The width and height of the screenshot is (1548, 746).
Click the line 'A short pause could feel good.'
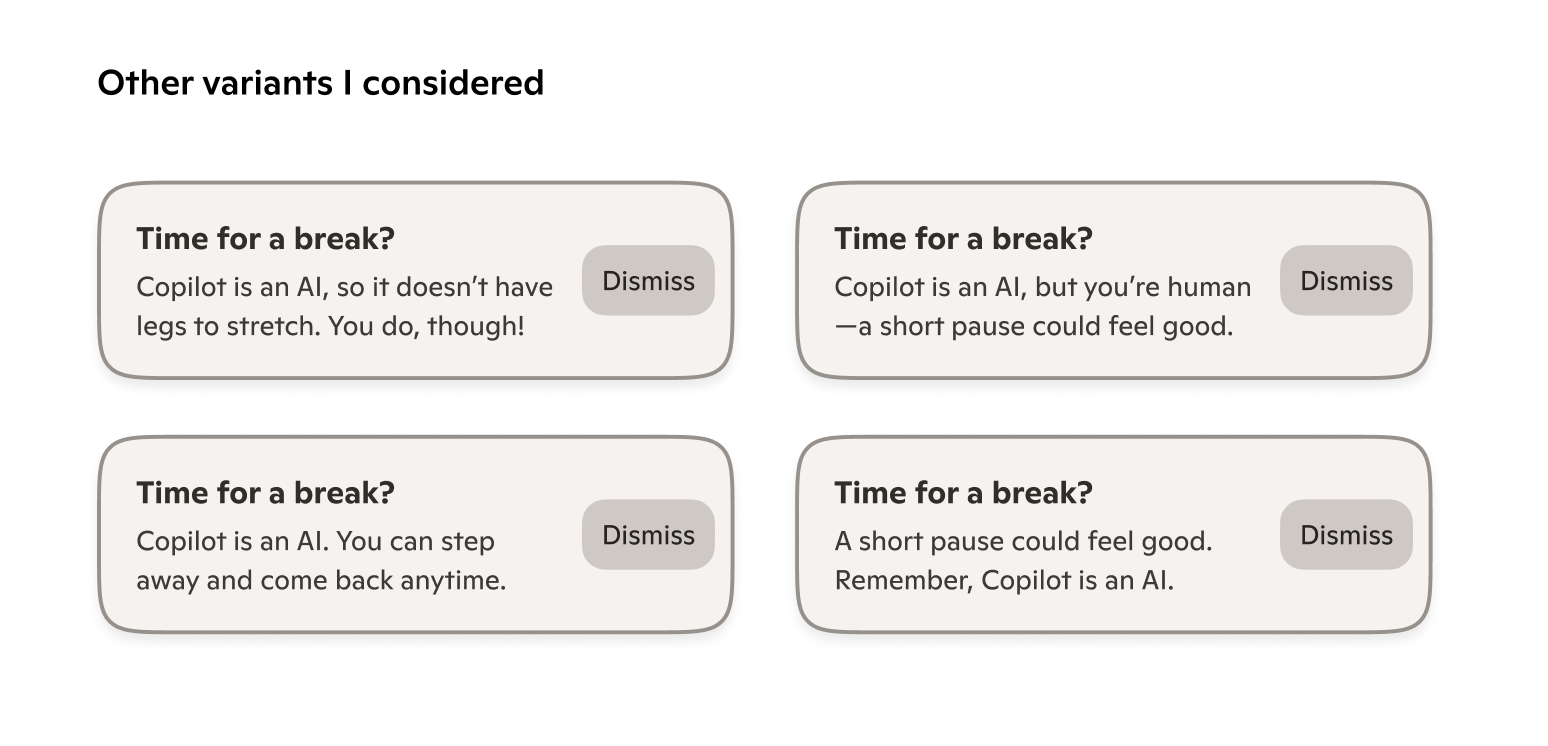tap(1023, 541)
